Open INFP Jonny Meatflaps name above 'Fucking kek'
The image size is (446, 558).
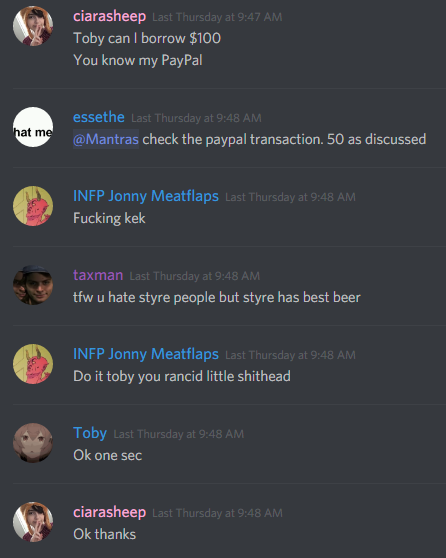(146, 196)
